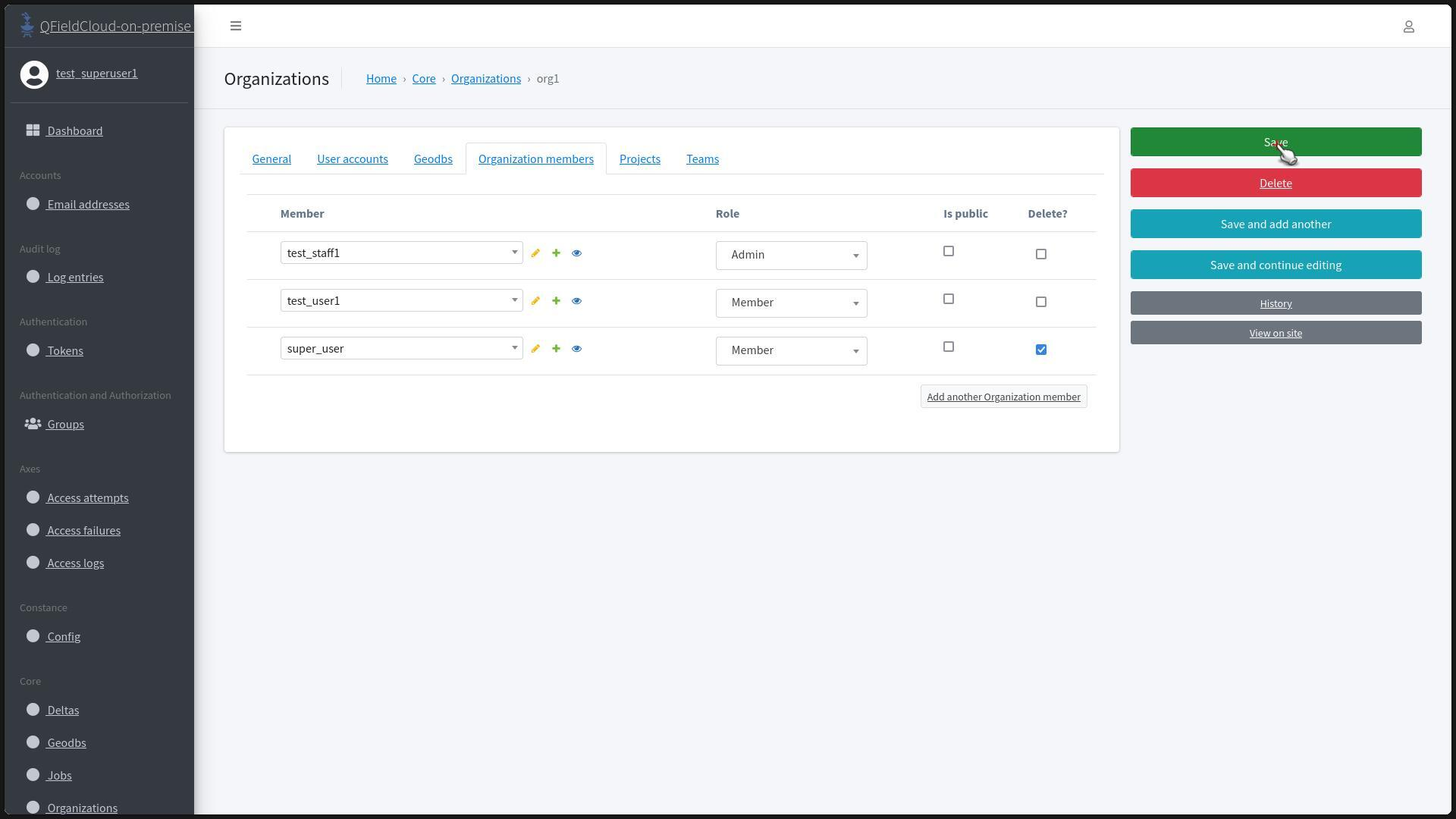Expand Role dropdown for super_user
This screenshot has height=819, width=1456.
pyautogui.click(x=791, y=350)
